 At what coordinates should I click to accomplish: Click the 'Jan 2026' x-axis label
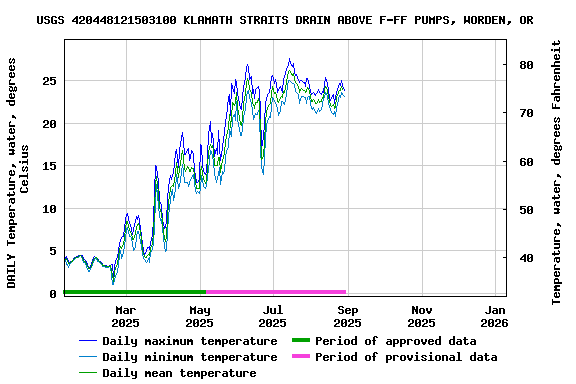pyautogui.click(x=494, y=316)
